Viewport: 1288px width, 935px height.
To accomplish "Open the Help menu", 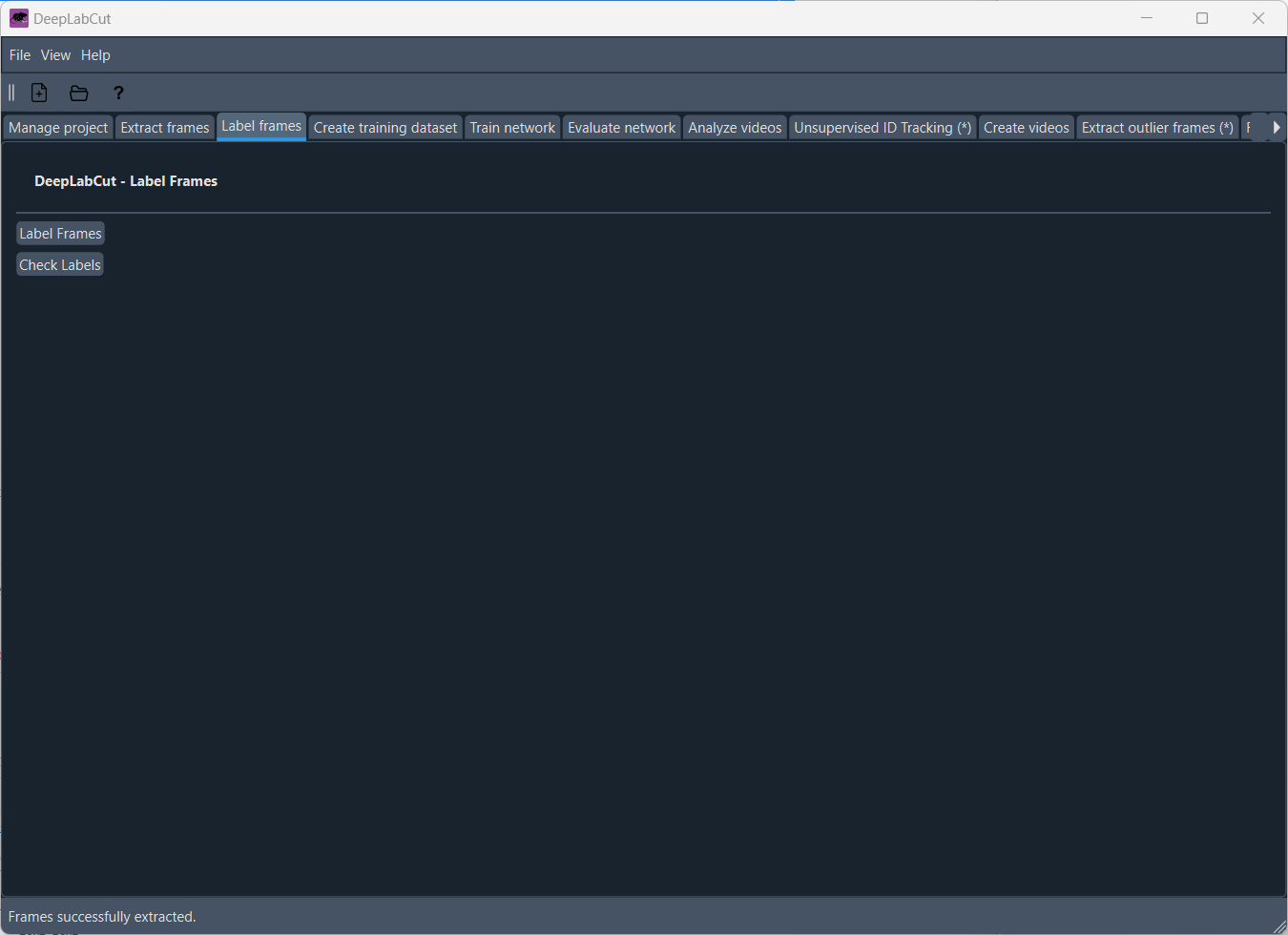I will click(95, 55).
